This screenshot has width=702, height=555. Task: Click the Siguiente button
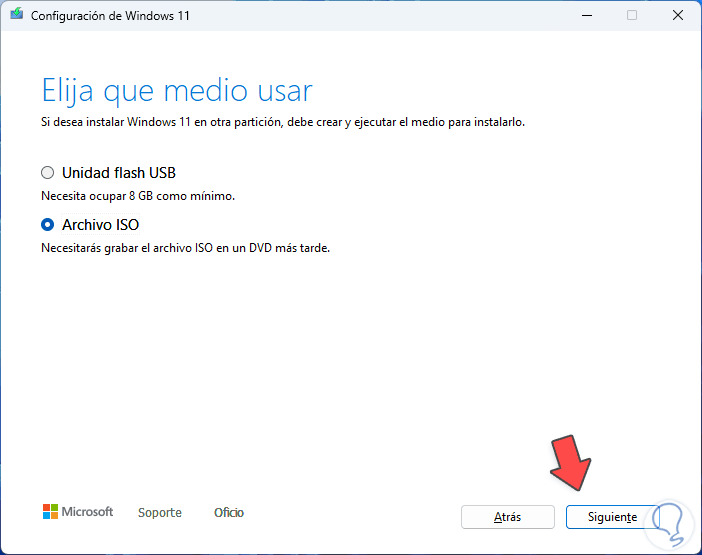click(x=612, y=517)
